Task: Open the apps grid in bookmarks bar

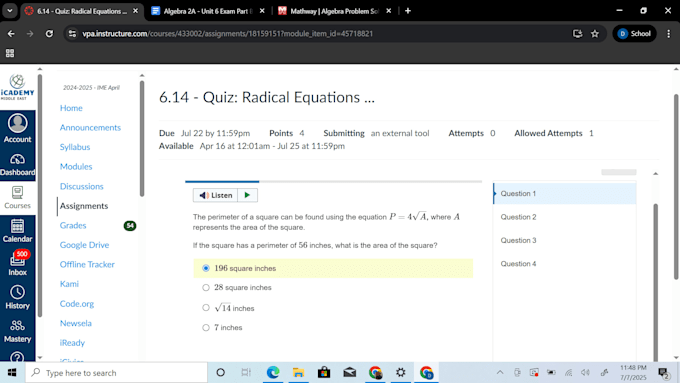Action: pos(10,53)
